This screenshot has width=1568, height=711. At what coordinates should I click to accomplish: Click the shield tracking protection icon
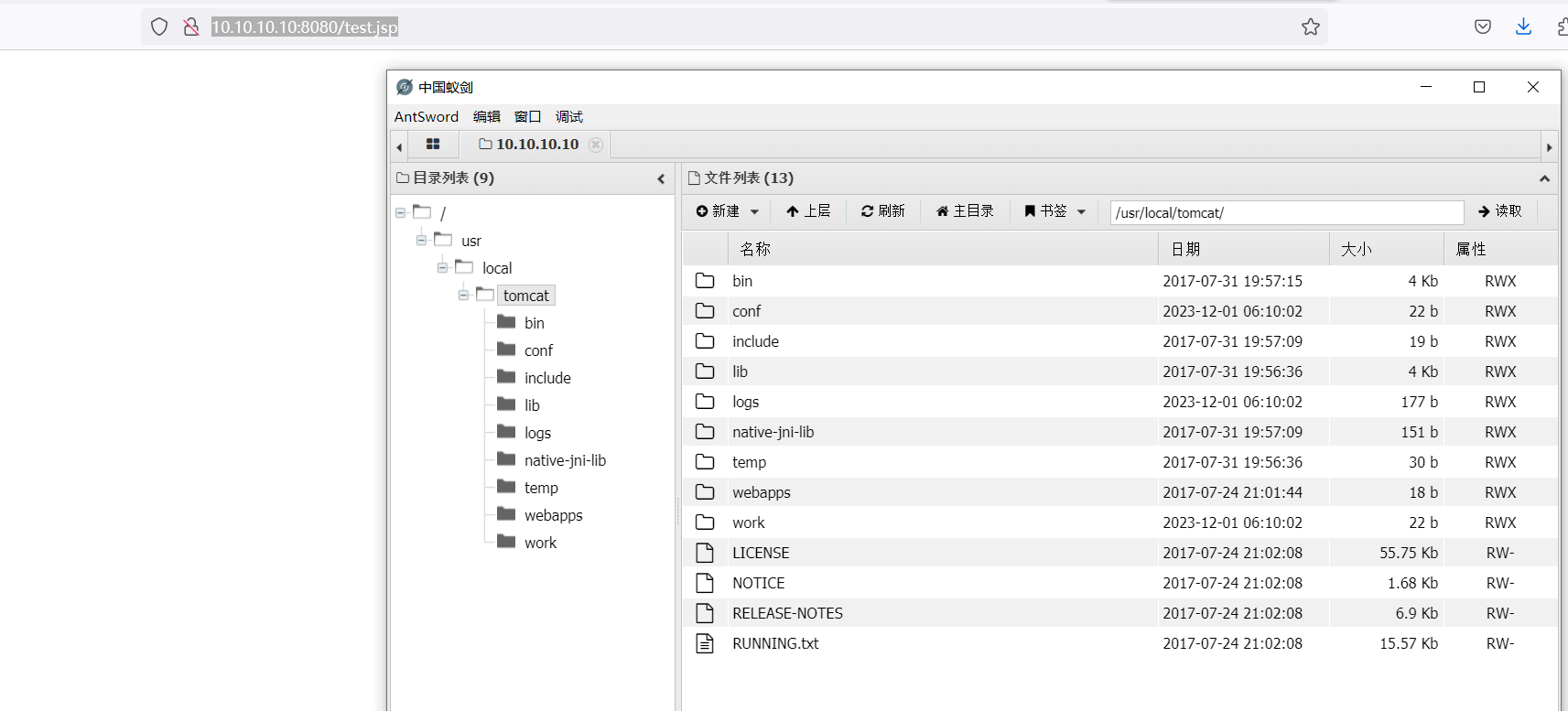[159, 27]
